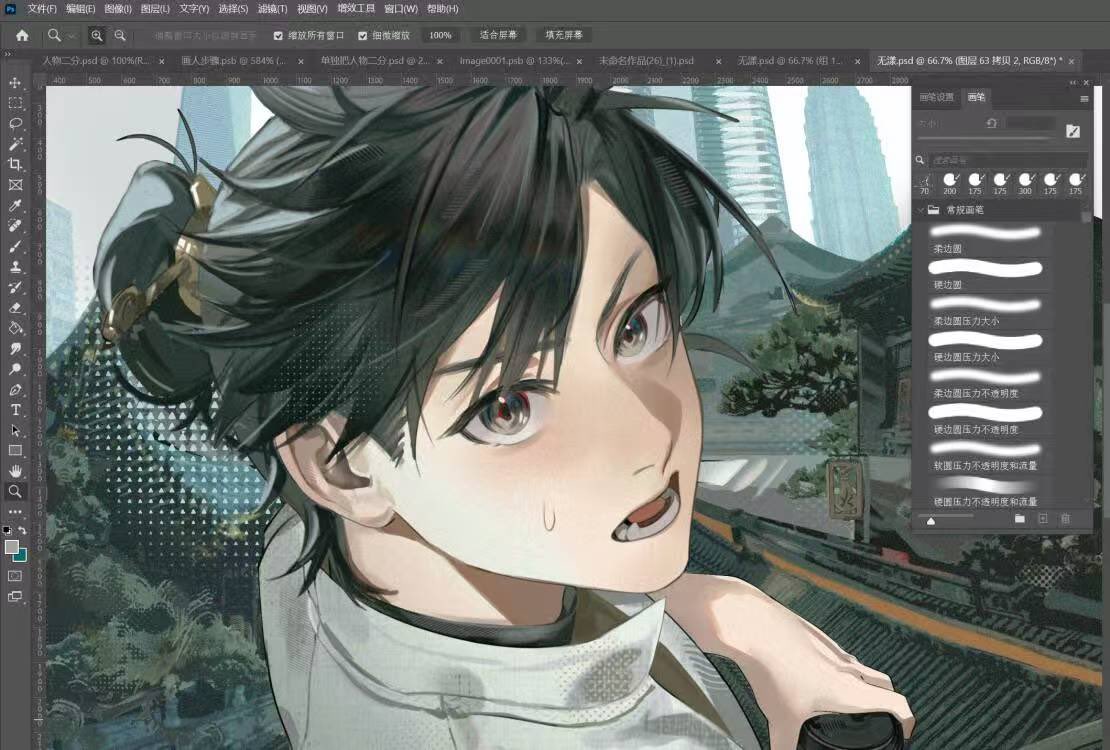Select the Rectangular Marquee tool
Image resolution: width=1110 pixels, height=750 pixels.
(x=15, y=103)
